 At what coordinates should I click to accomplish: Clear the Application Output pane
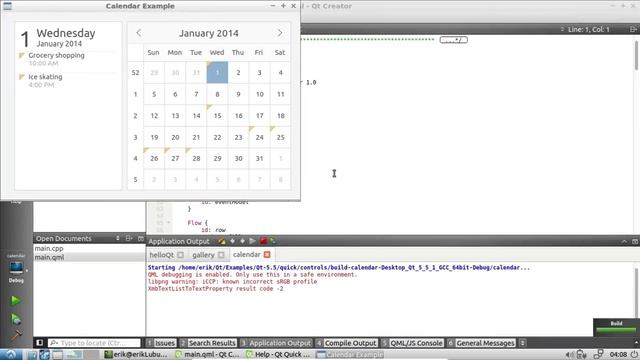click(x=222, y=241)
